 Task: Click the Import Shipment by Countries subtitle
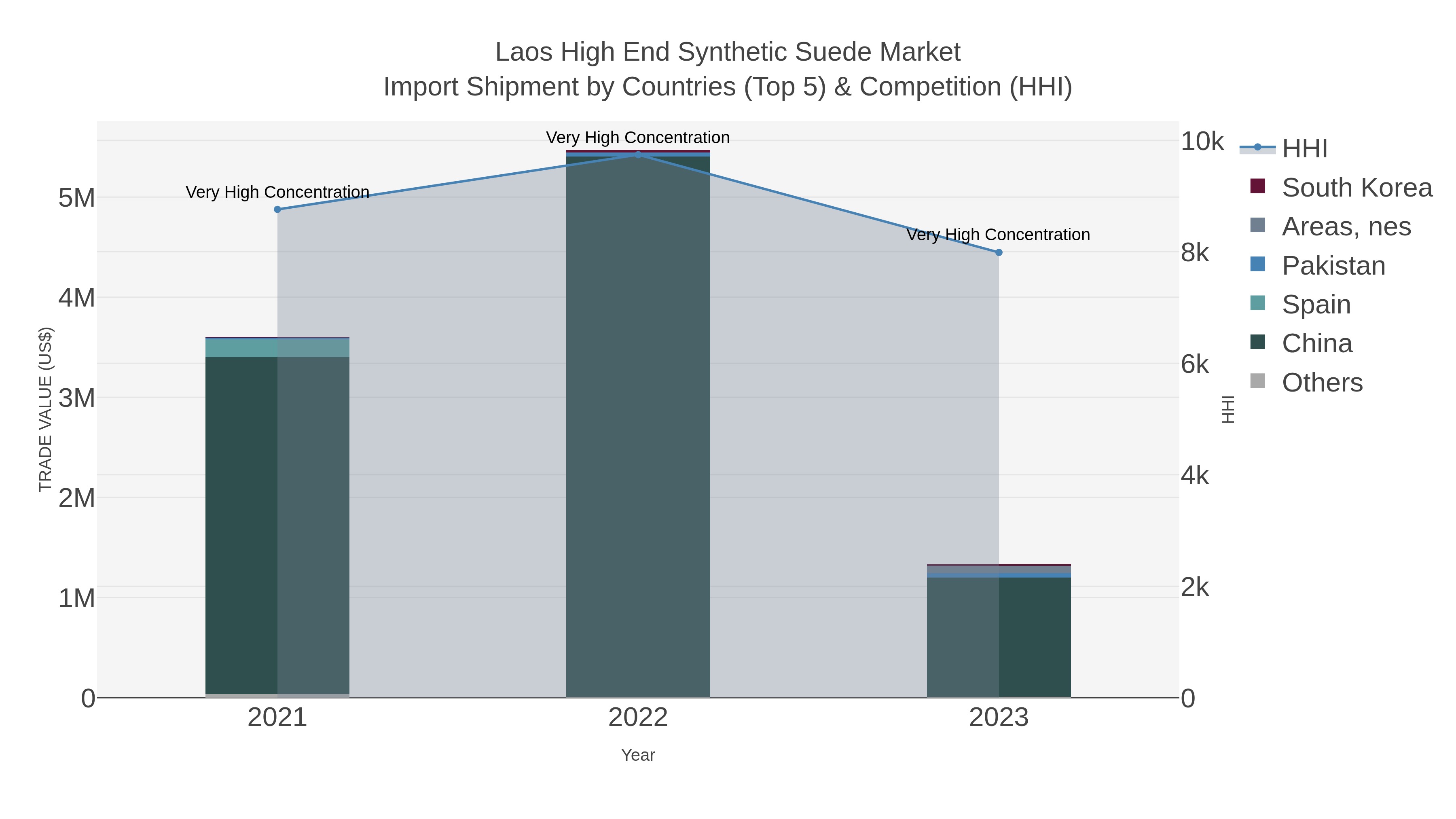pos(728,87)
